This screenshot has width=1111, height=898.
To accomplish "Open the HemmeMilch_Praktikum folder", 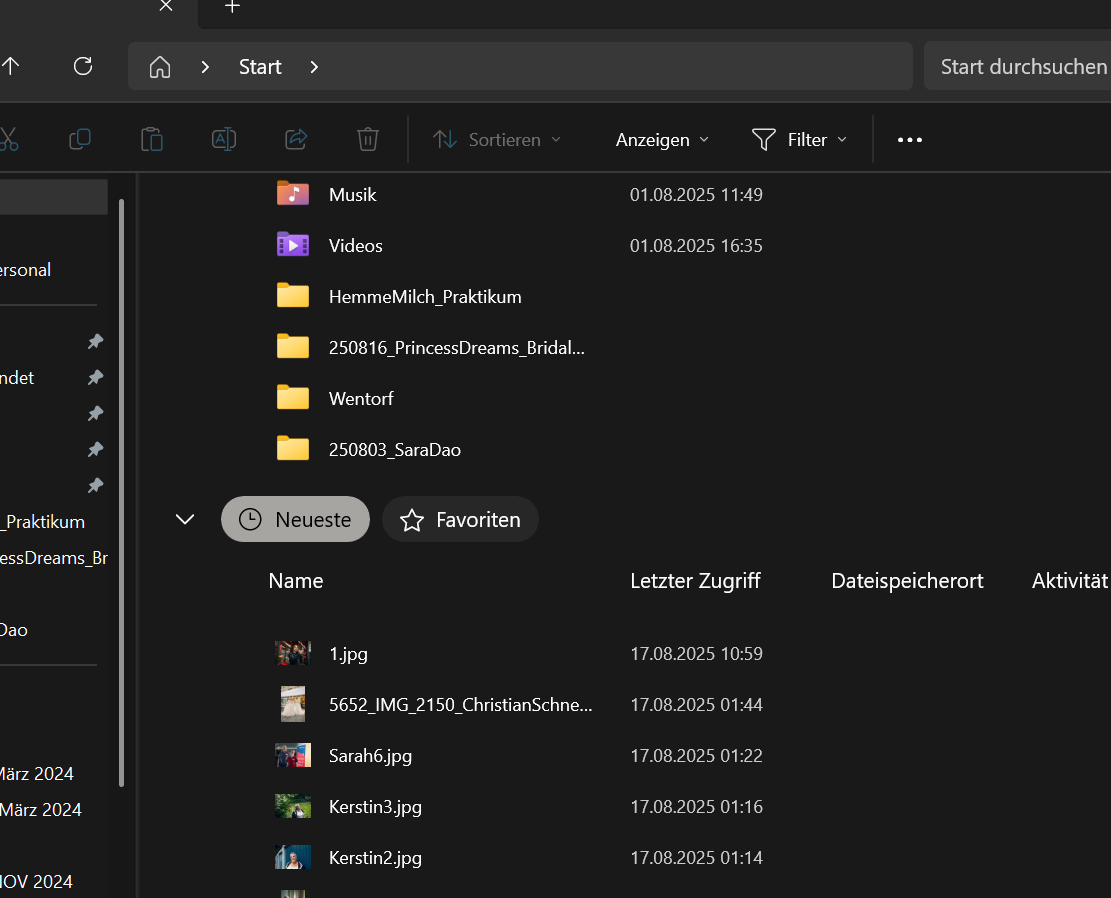I will click(x=424, y=297).
